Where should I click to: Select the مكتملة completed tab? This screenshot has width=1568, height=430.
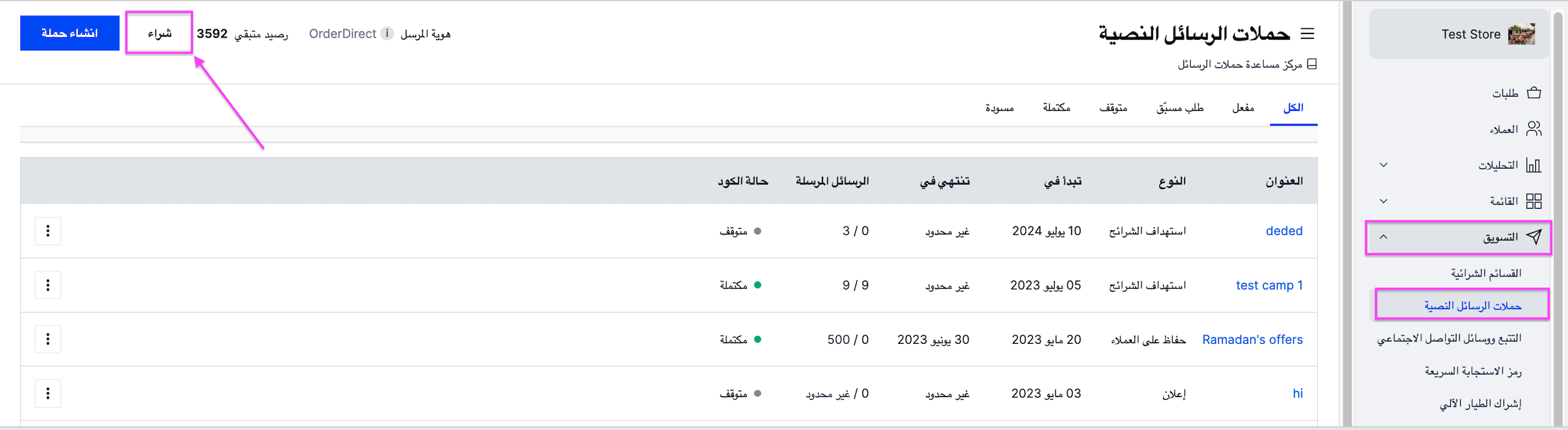point(1056,108)
